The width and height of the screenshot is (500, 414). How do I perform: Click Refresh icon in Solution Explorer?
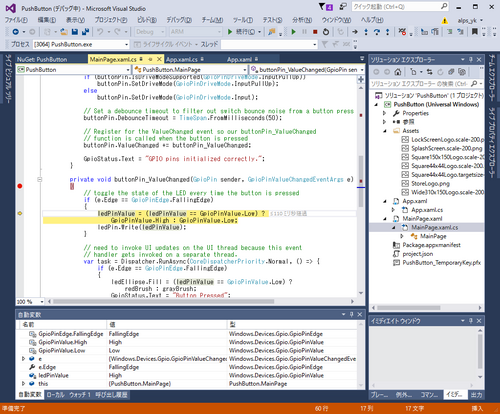click(x=440, y=72)
